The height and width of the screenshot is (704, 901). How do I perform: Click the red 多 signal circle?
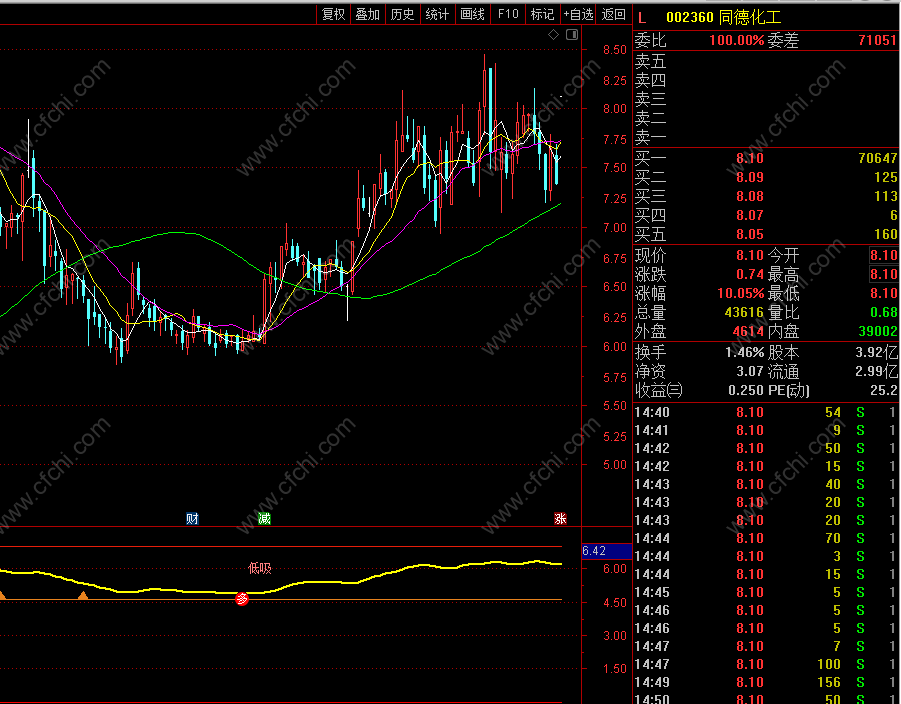pos(242,599)
